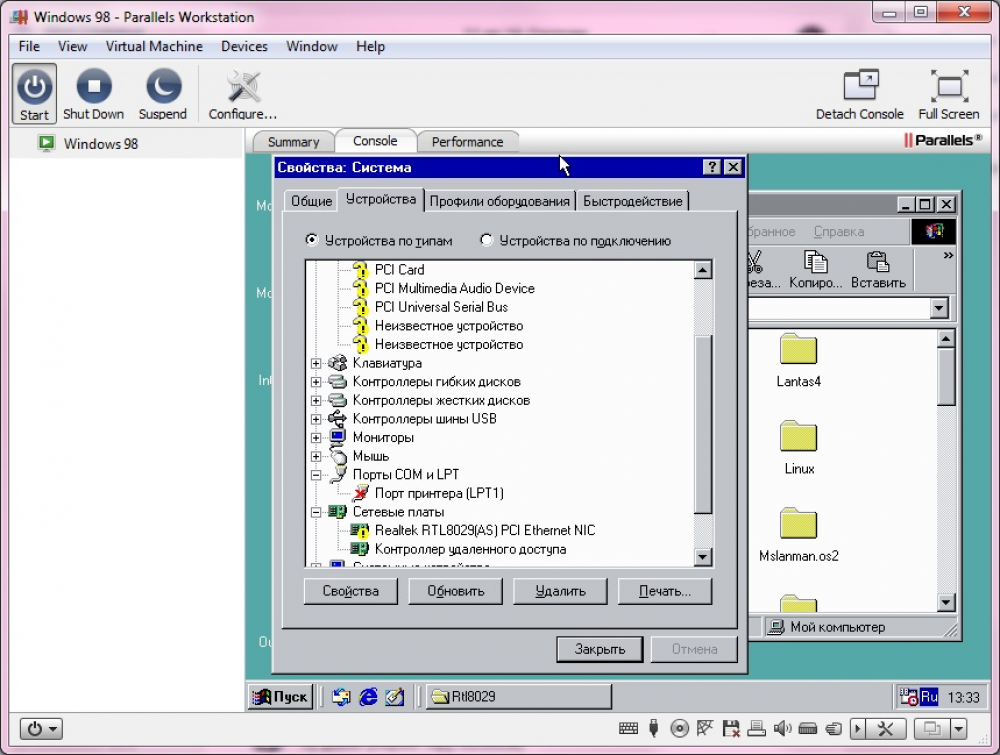Viewport: 1000px width, 755px height.
Task: Click the wrench tools button in status bar
Action: pyautogui.click(x=885, y=728)
